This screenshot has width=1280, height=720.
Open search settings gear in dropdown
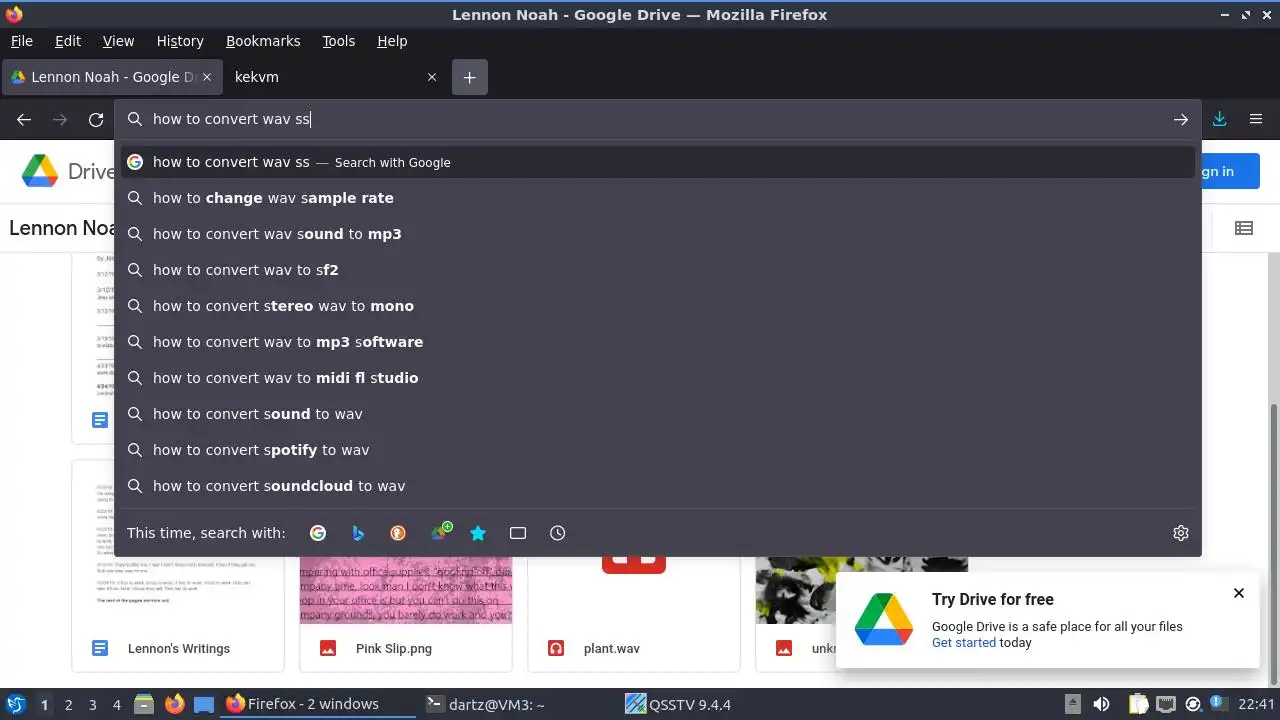click(1181, 533)
